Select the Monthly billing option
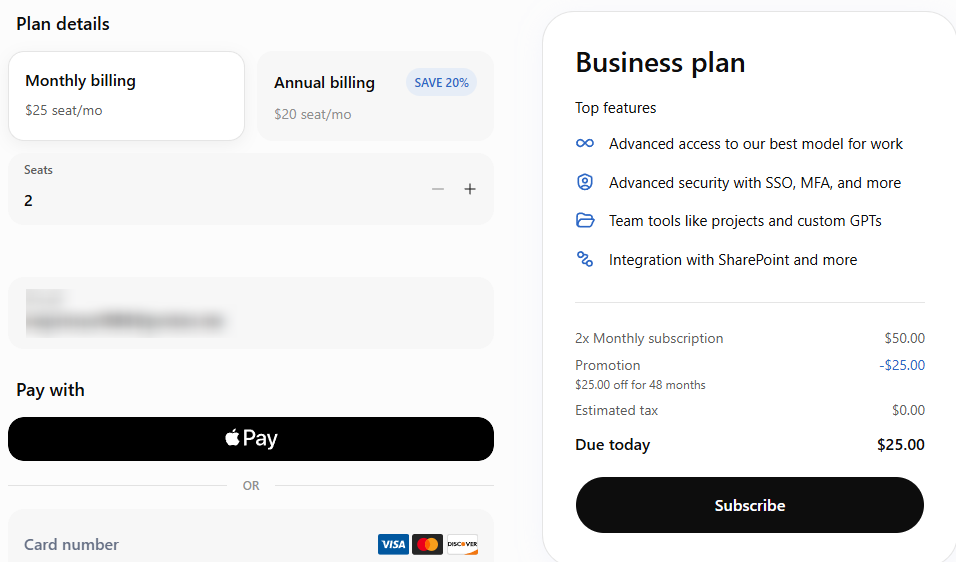The width and height of the screenshot is (956, 562). pos(126,96)
